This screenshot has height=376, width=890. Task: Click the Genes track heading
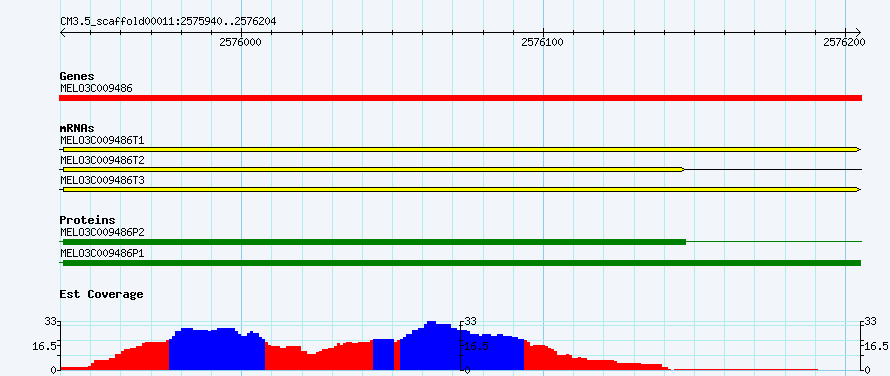coord(77,76)
